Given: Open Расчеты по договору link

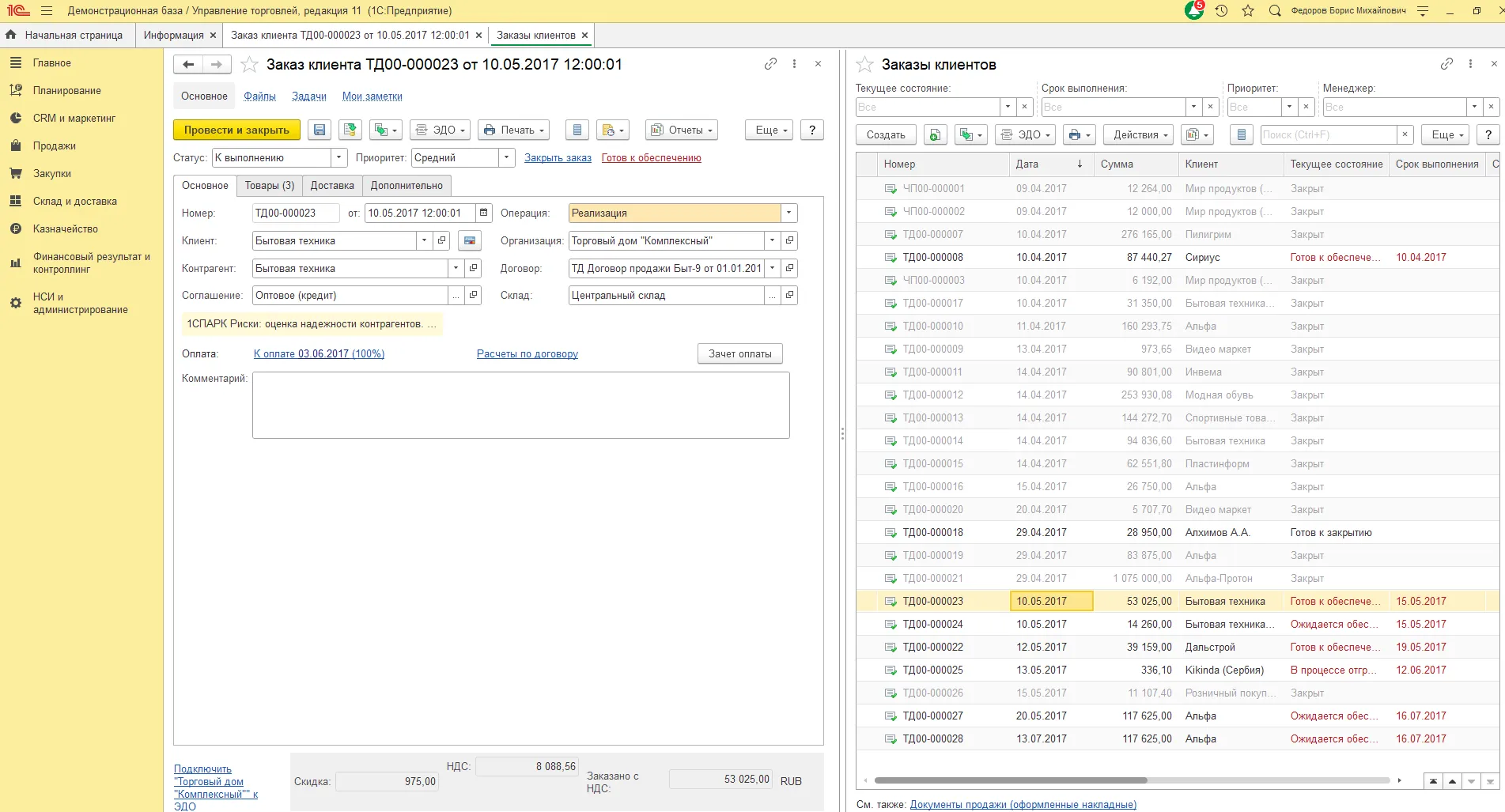Looking at the screenshot, I should (x=528, y=354).
